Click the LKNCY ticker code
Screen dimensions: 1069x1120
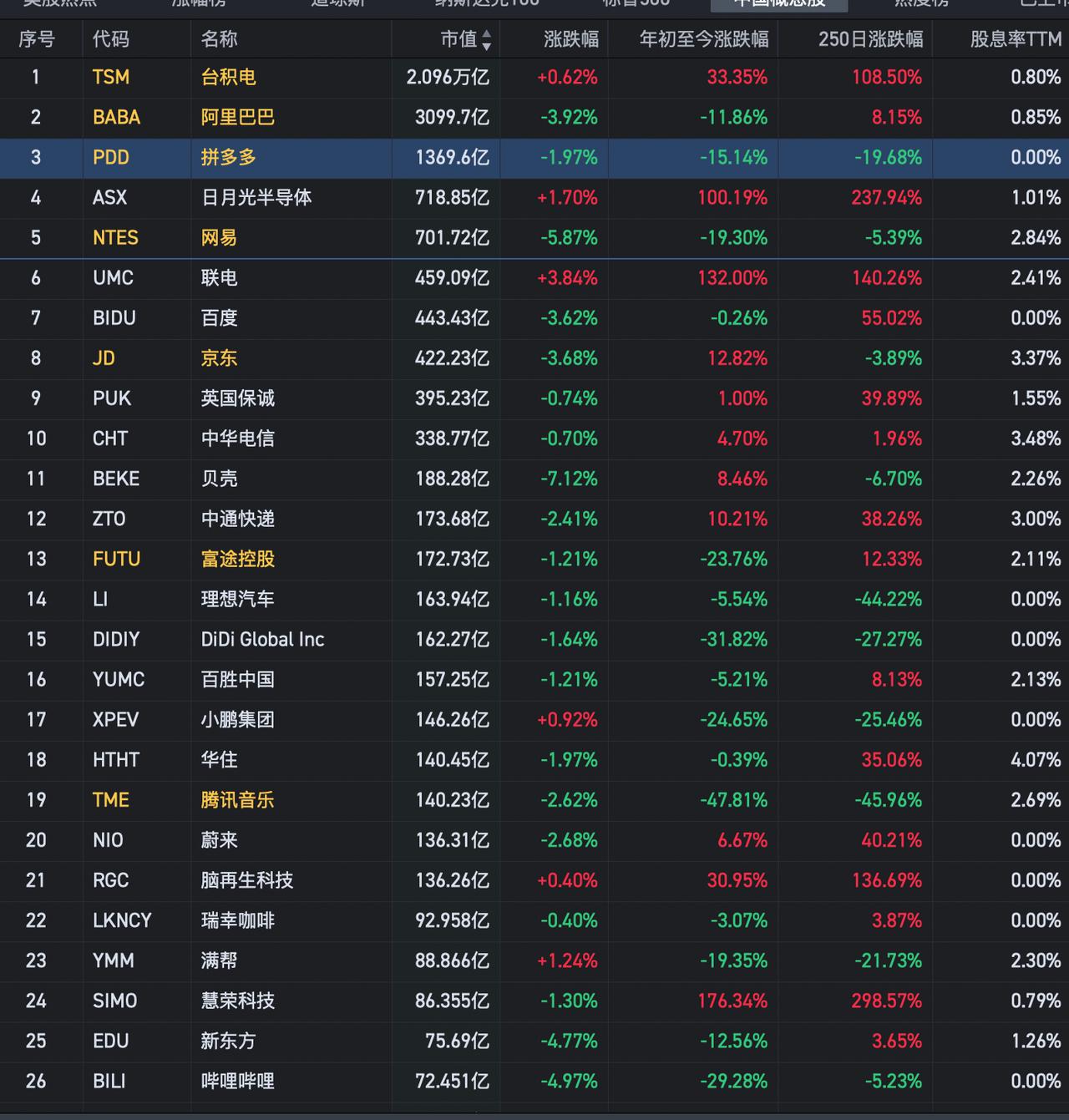point(122,920)
